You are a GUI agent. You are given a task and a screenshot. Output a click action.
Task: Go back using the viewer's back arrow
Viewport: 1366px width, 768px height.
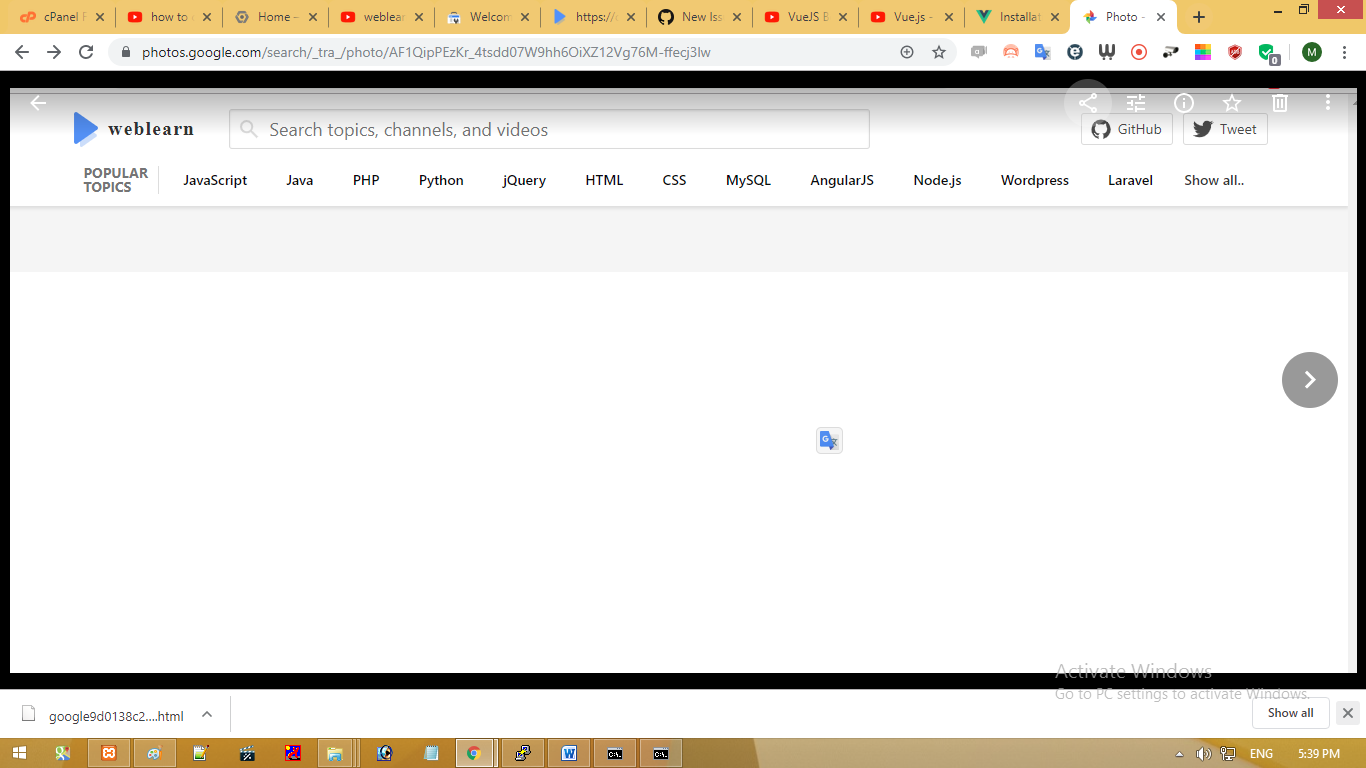click(x=38, y=103)
